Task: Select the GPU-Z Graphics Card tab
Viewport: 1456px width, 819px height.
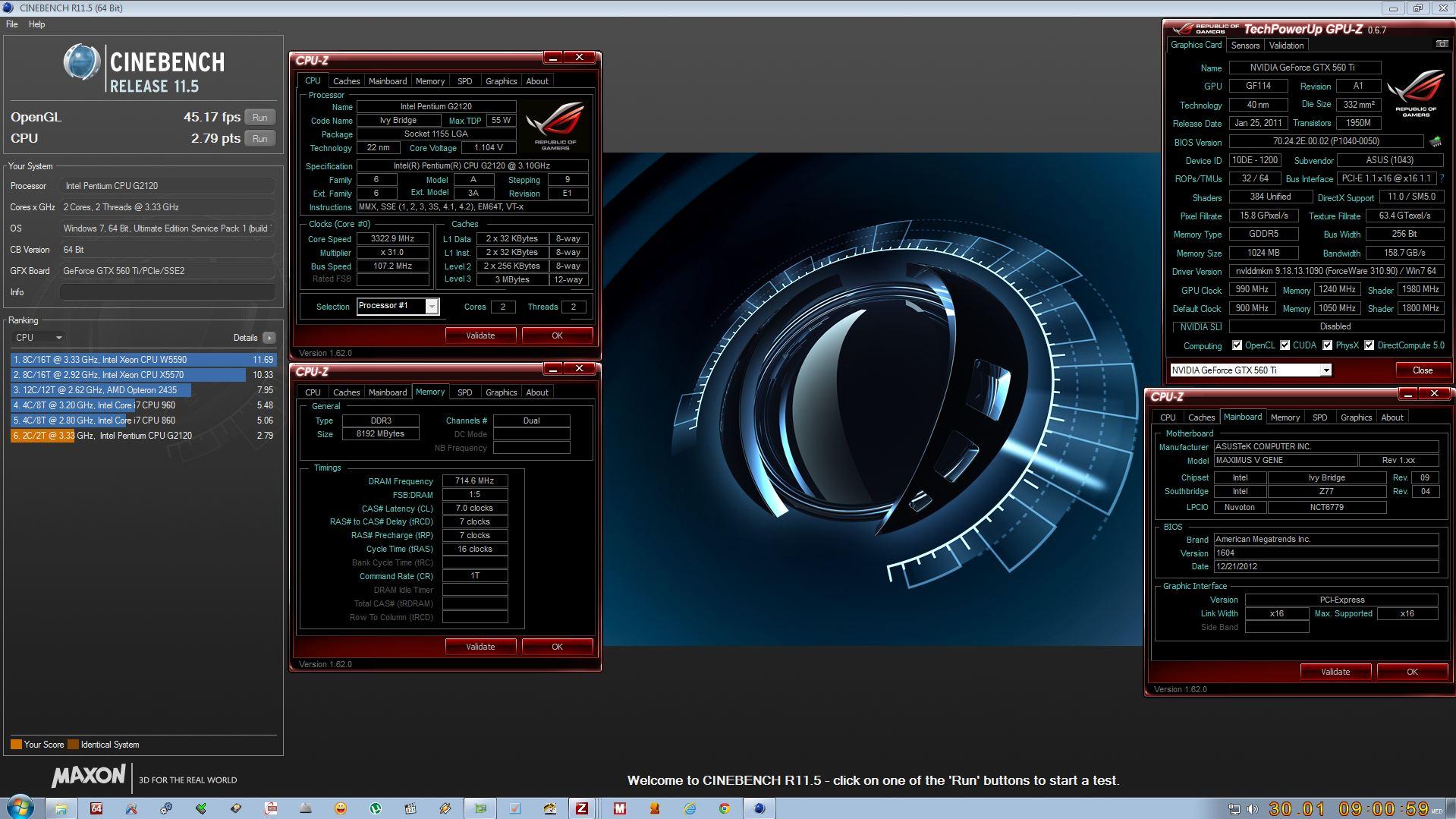Action: point(1196,45)
